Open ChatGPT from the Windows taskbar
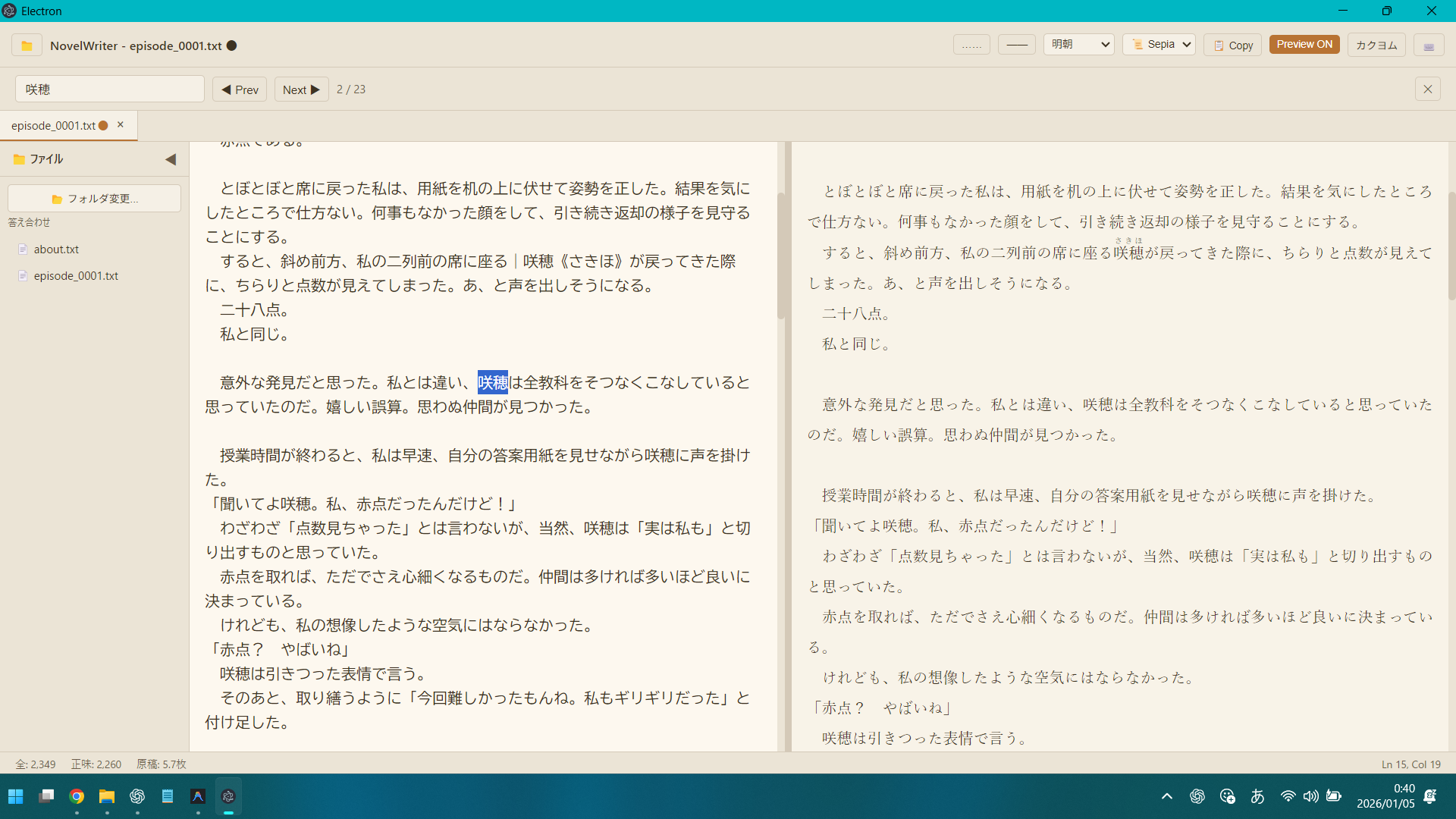1456x819 pixels. coord(137,796)
